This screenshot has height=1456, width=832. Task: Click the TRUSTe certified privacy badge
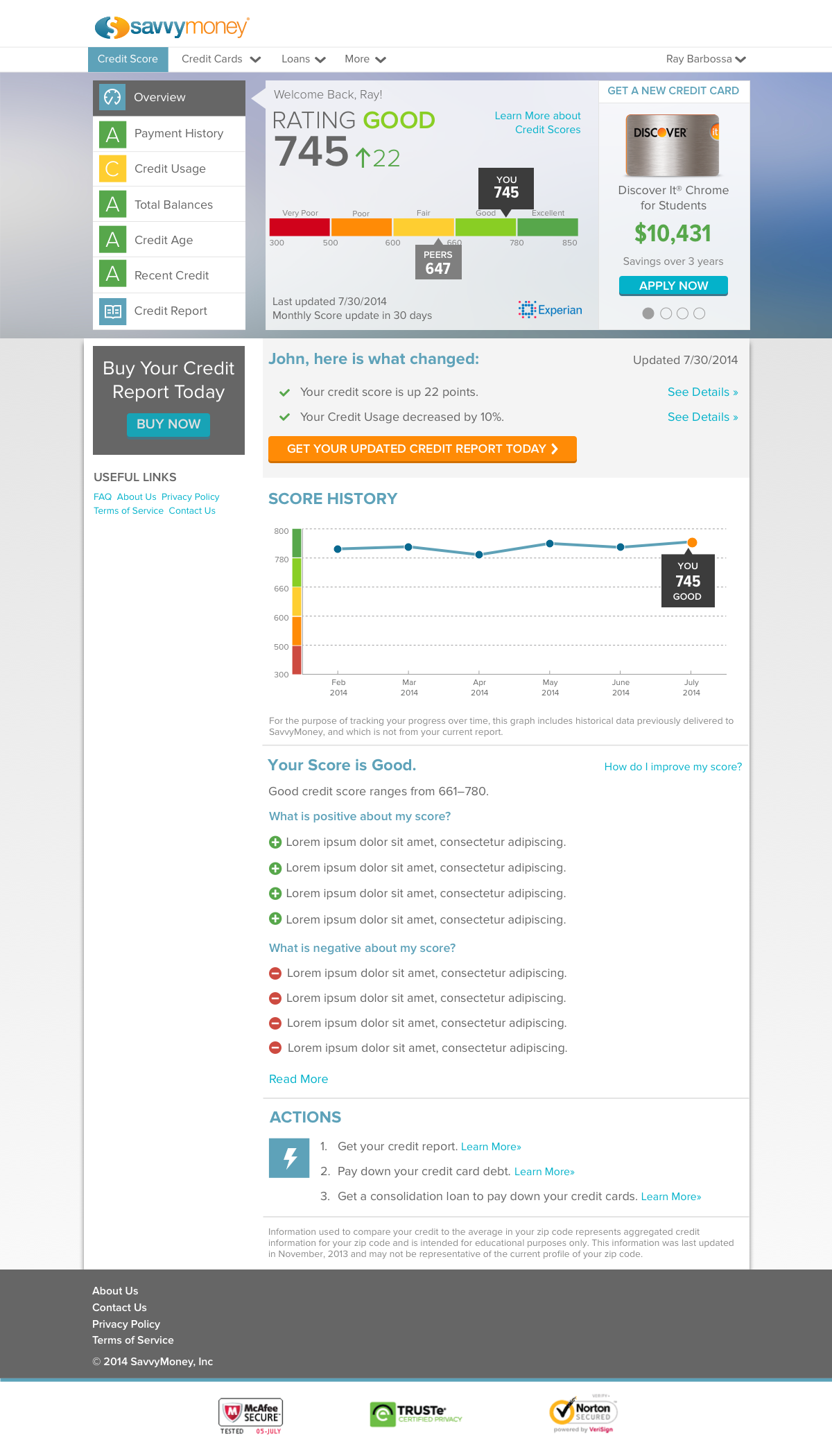coord(416,1414)
